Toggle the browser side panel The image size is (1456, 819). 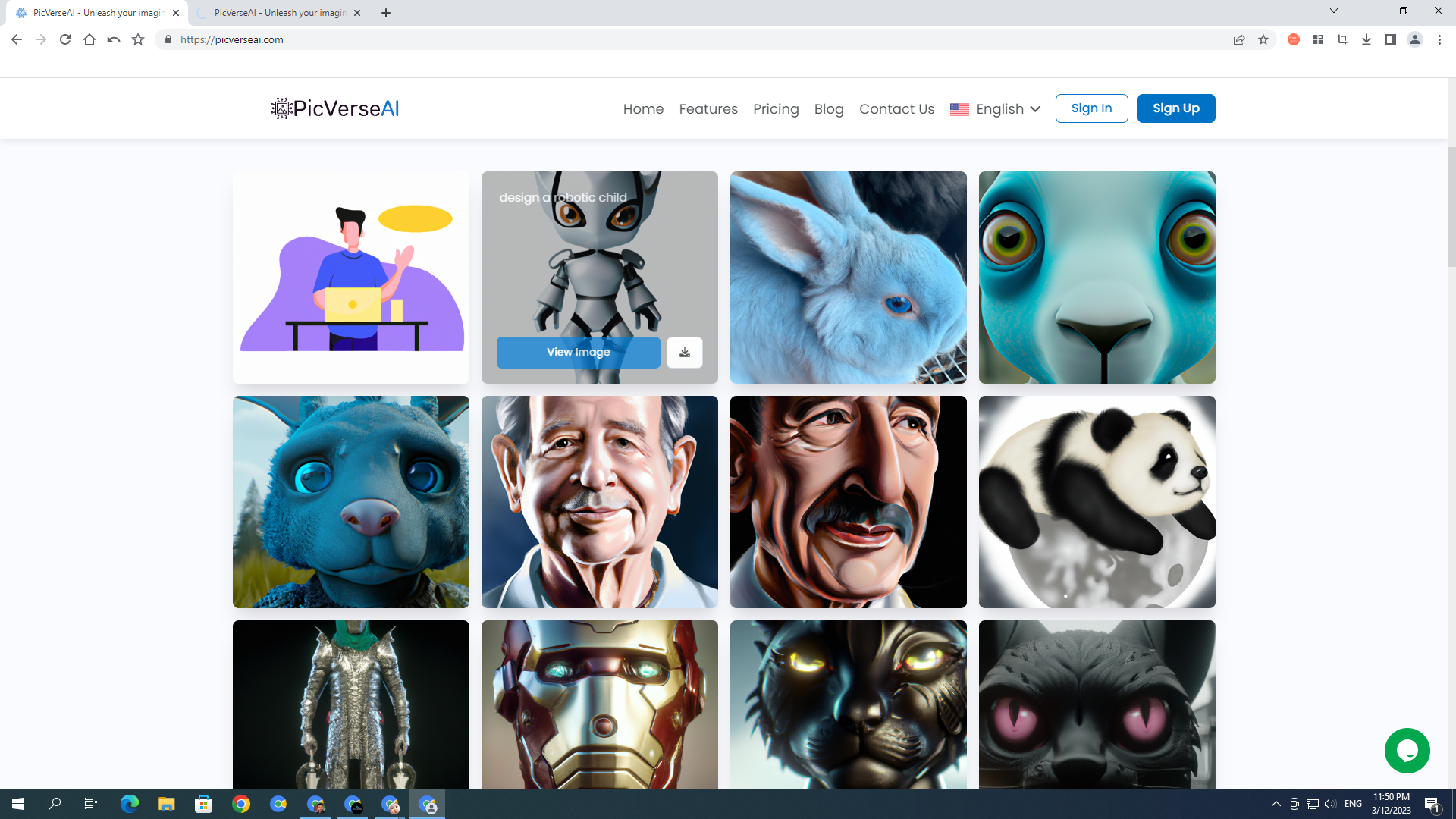[1391, 39]
